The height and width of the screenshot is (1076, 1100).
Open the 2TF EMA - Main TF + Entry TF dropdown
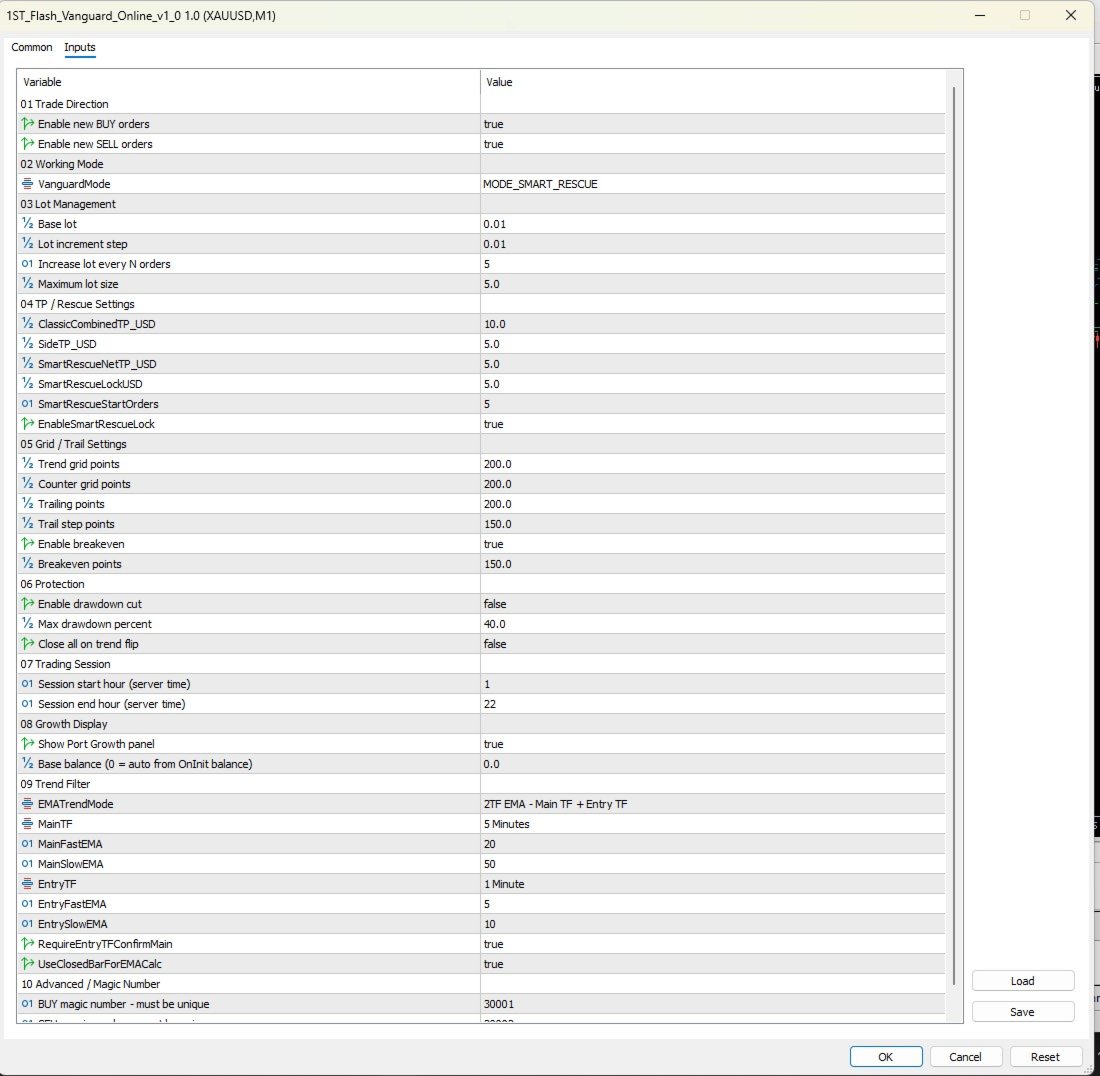713,804
